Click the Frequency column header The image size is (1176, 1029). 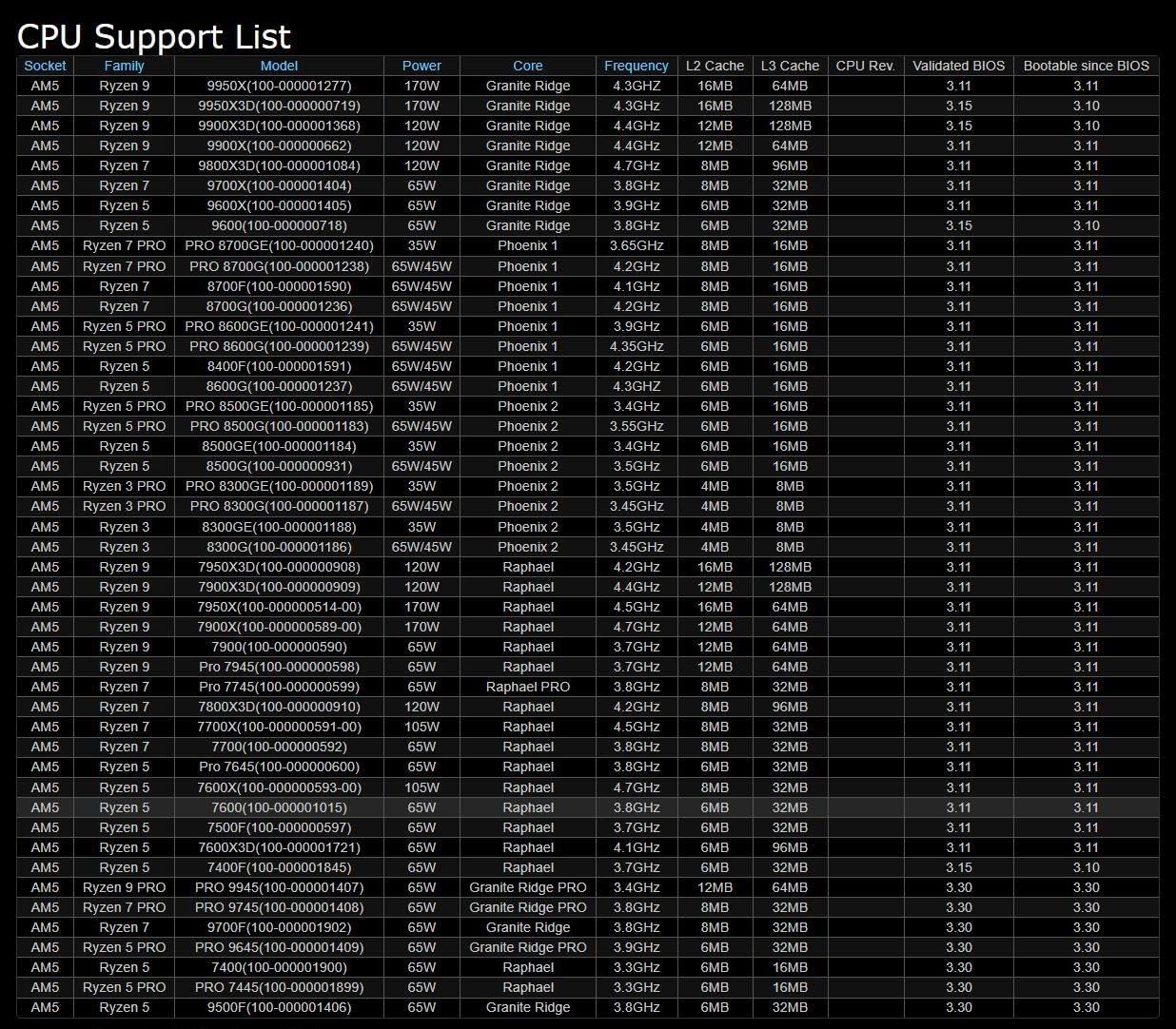coord(636,66)
